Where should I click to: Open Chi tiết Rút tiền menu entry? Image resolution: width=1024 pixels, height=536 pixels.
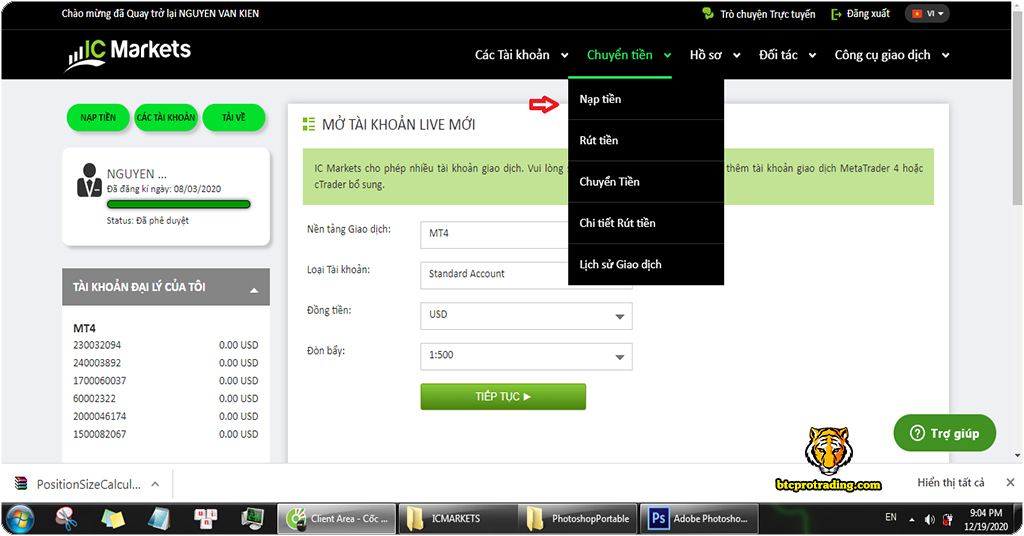[646, 223]
